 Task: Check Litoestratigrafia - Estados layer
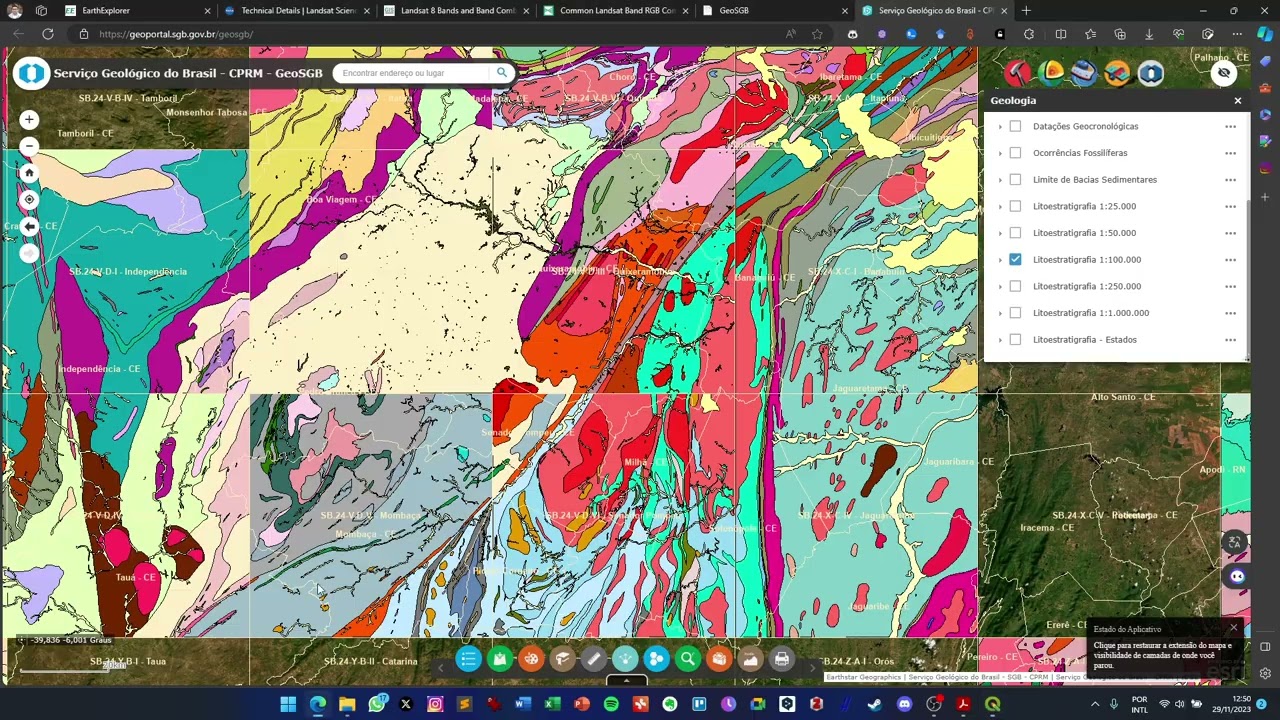pyautogui.click(x=1015, y=340)
